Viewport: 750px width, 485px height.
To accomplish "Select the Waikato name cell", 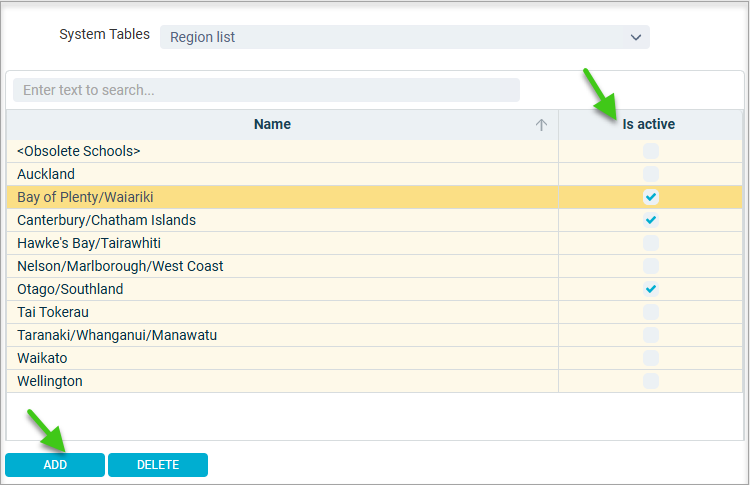I will tap(282, 358).
